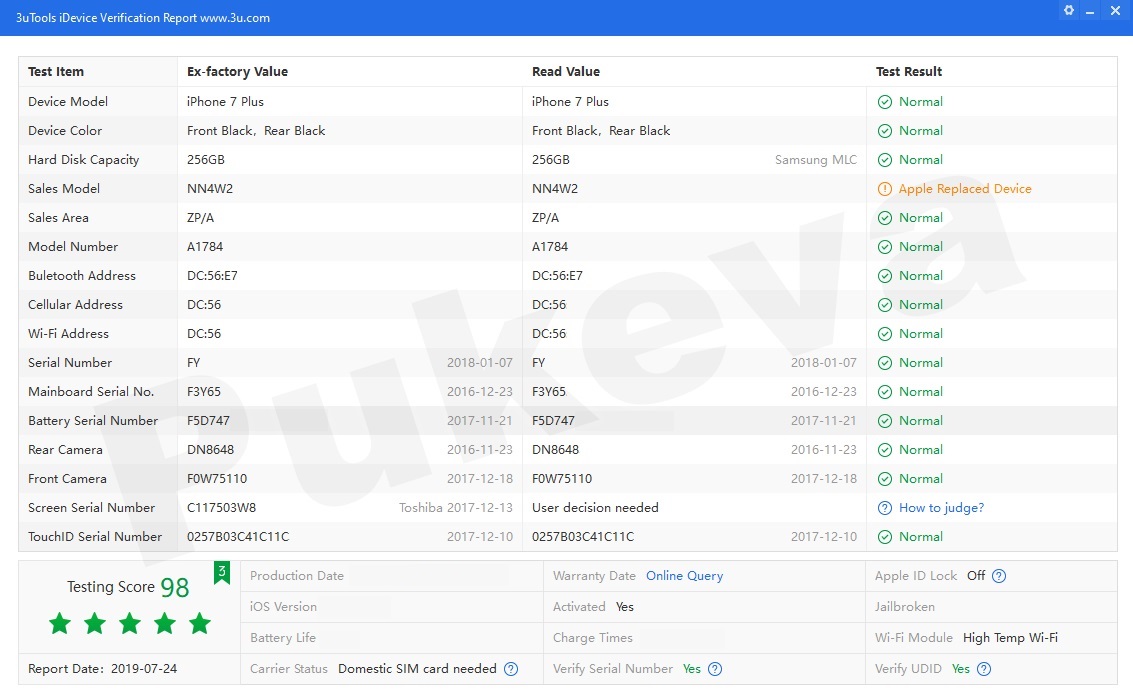Click the Model Number Normal check icon
1133x693 pixels.
(884, 246)
